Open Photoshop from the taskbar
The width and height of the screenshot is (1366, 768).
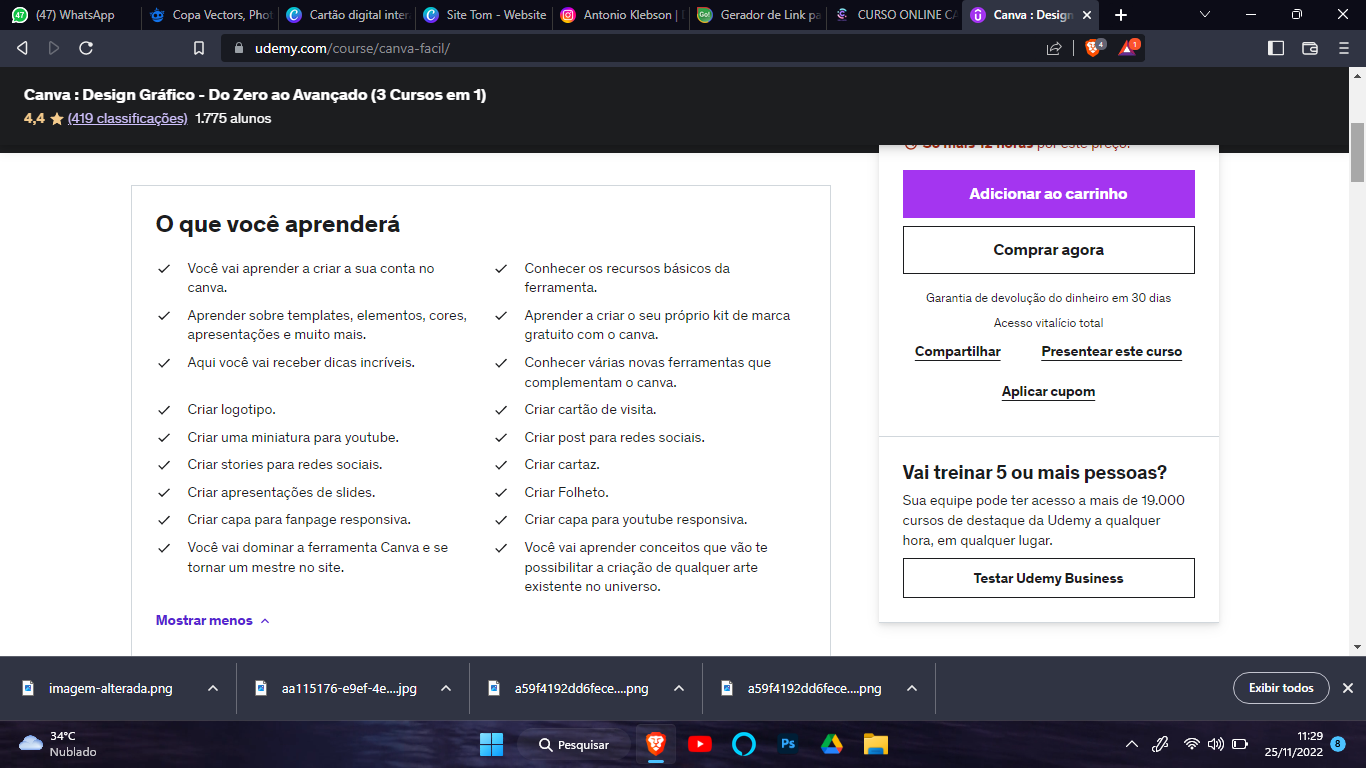pyautogui.click(x=788, y=744)
